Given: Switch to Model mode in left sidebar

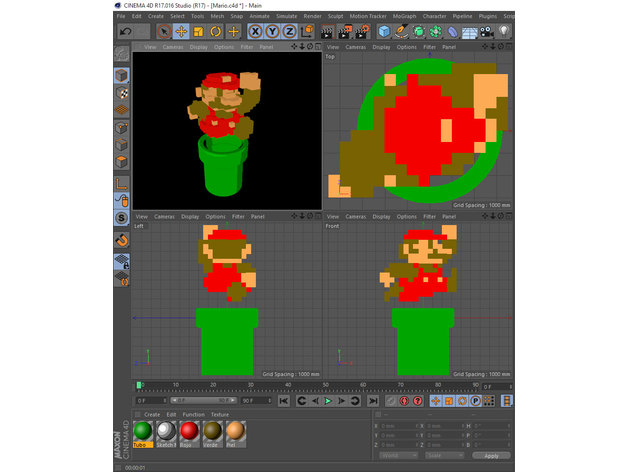Looking at the screenshot, I should tap(121, 75).
